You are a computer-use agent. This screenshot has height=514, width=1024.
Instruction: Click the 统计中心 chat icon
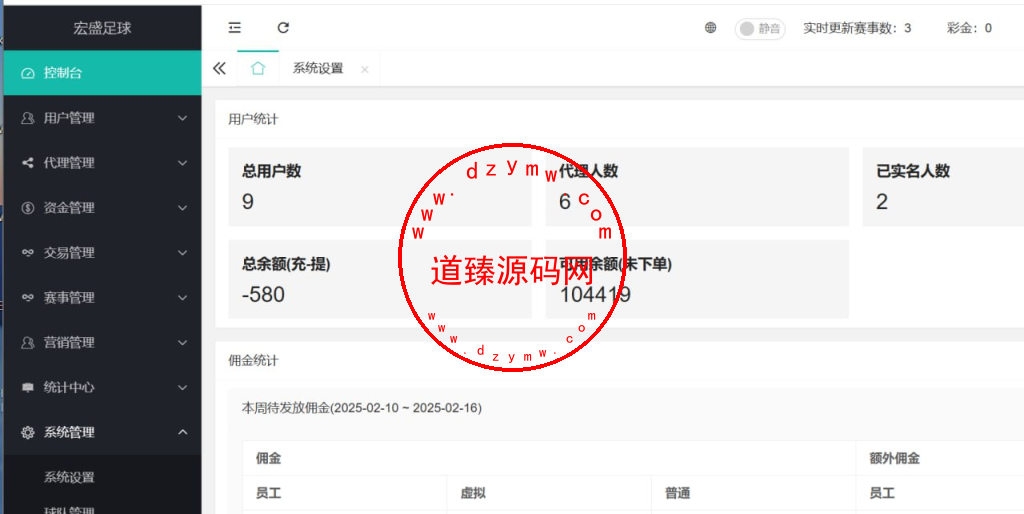tap(27, 388)
